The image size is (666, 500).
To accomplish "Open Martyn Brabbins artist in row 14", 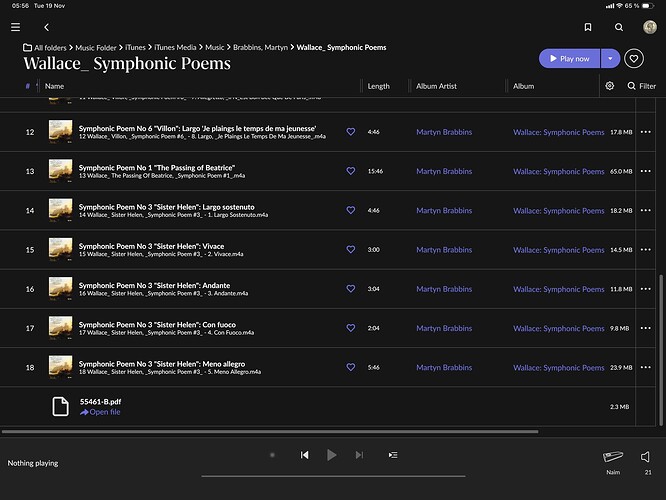I will (444, 210).
